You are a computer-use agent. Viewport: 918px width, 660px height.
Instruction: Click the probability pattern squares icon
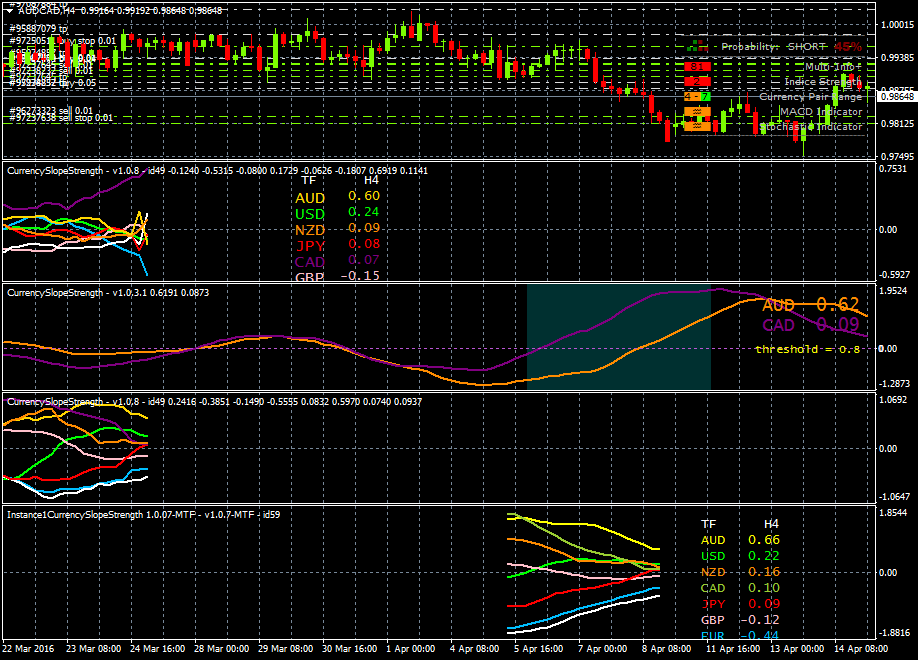(x=696, y=44)
